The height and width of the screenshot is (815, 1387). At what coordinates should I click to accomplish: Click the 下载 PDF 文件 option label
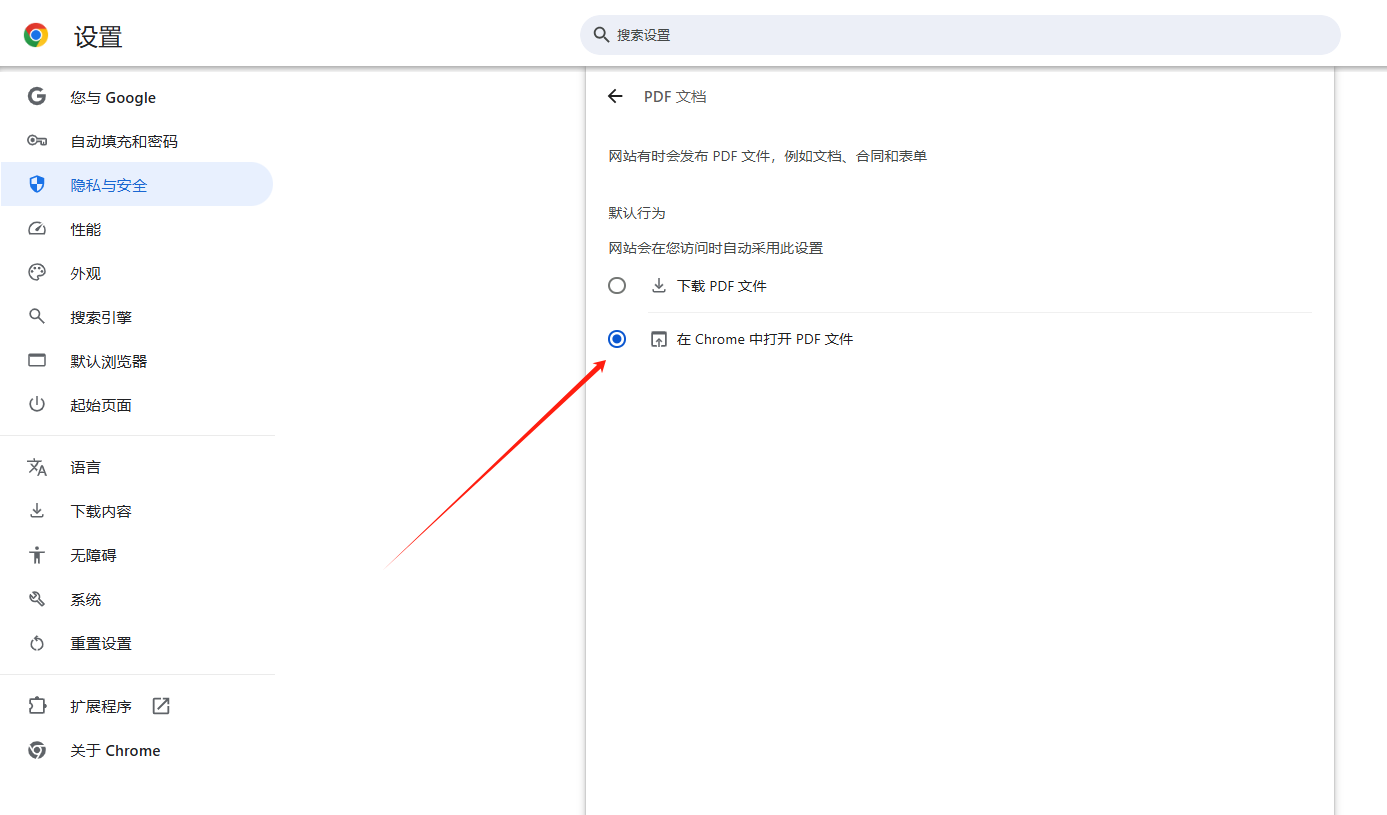[722, 286]
